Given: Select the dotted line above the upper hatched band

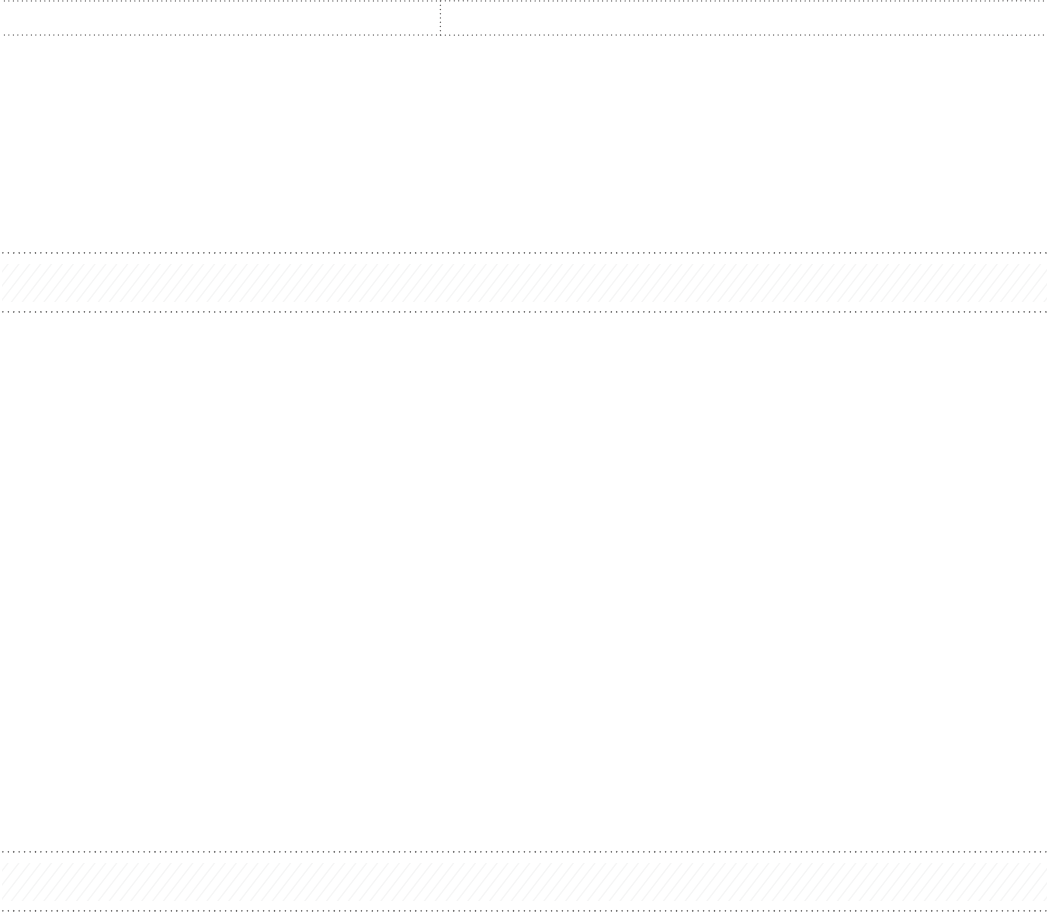Looking at the screenshot, I should (525, 252).
